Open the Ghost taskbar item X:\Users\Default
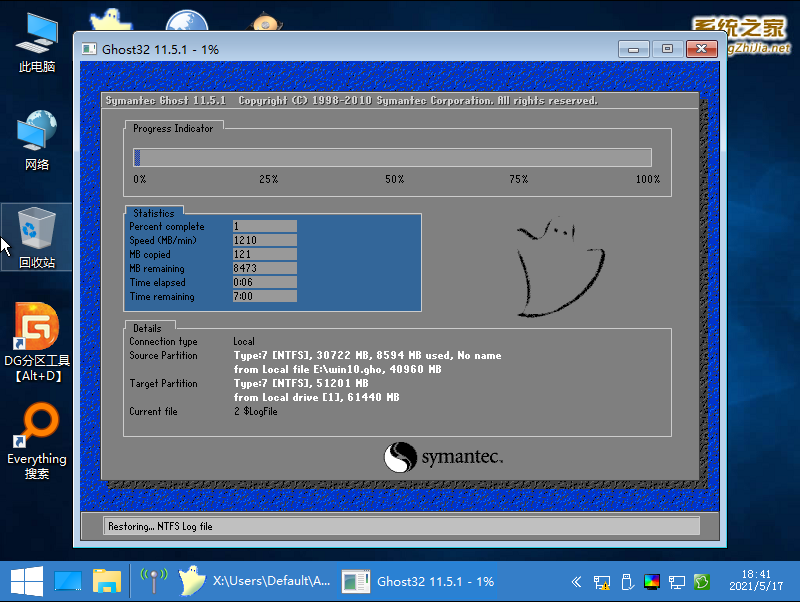The image size is (800, 602). click(x=254, y=581)
